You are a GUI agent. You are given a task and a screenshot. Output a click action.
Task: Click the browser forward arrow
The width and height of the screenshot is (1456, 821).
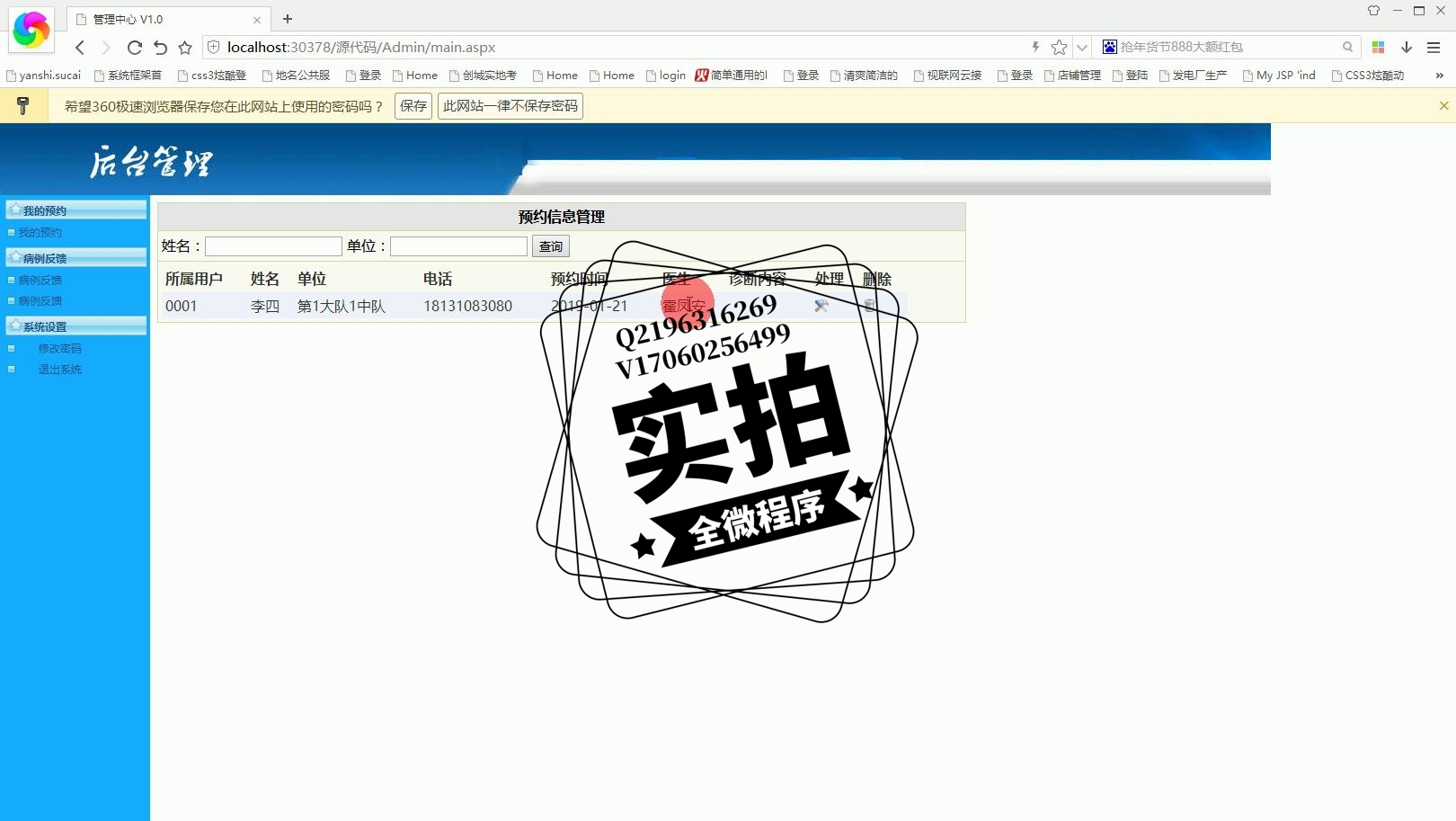point(106,48)
